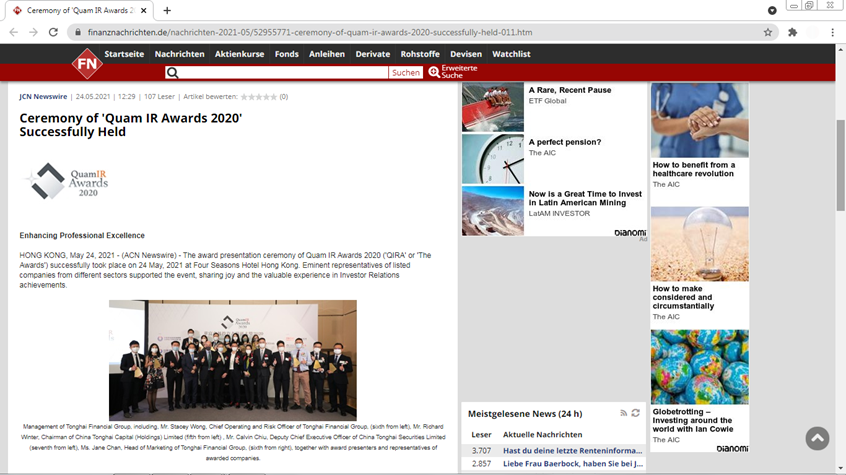The height and width of the screenshot is (475, 846).
Task: Click the healthcare hands ad image
Action: (x=700, y=120)
